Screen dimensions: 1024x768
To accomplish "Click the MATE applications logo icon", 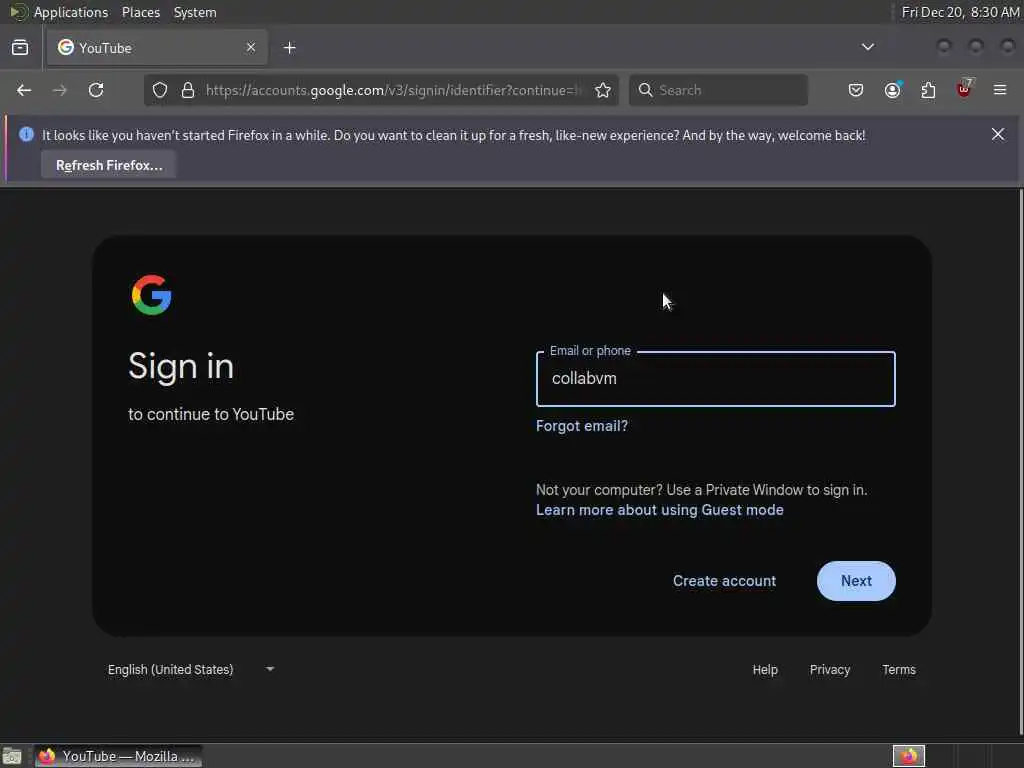I will 18,12.
